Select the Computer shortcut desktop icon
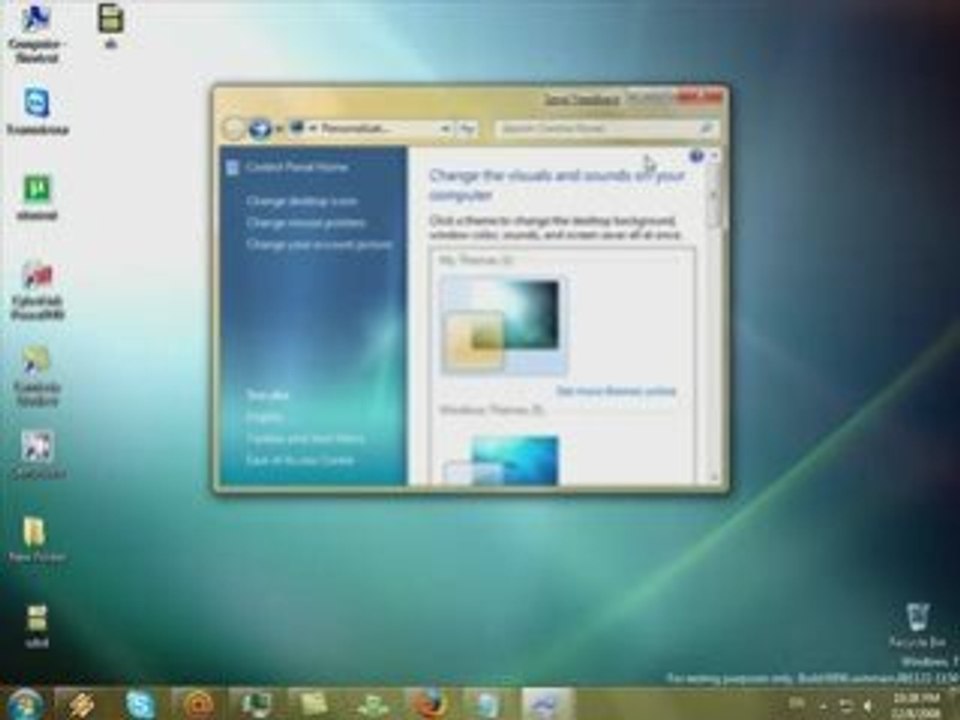 37,33
